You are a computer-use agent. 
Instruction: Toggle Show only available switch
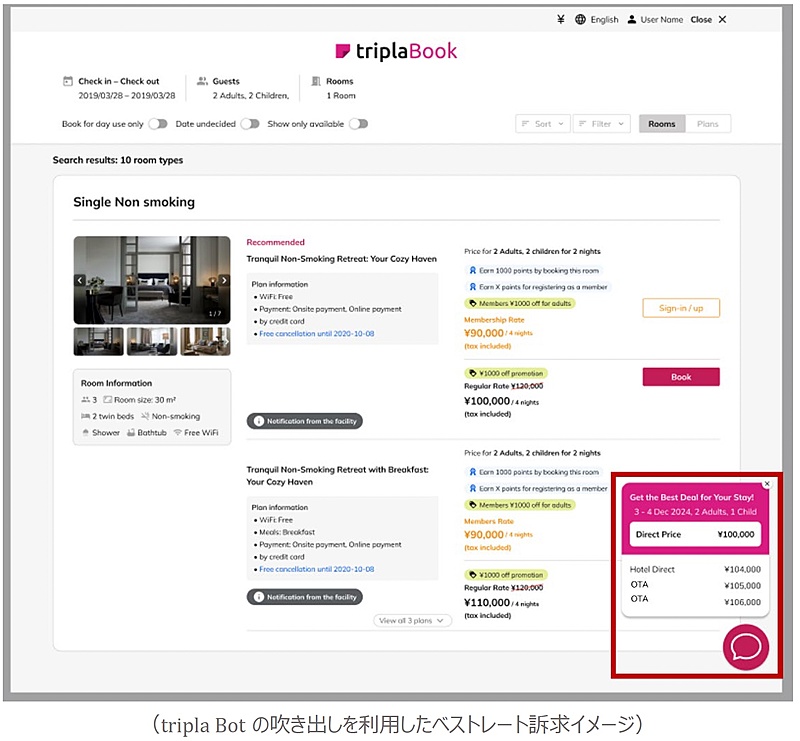[359, 124]
